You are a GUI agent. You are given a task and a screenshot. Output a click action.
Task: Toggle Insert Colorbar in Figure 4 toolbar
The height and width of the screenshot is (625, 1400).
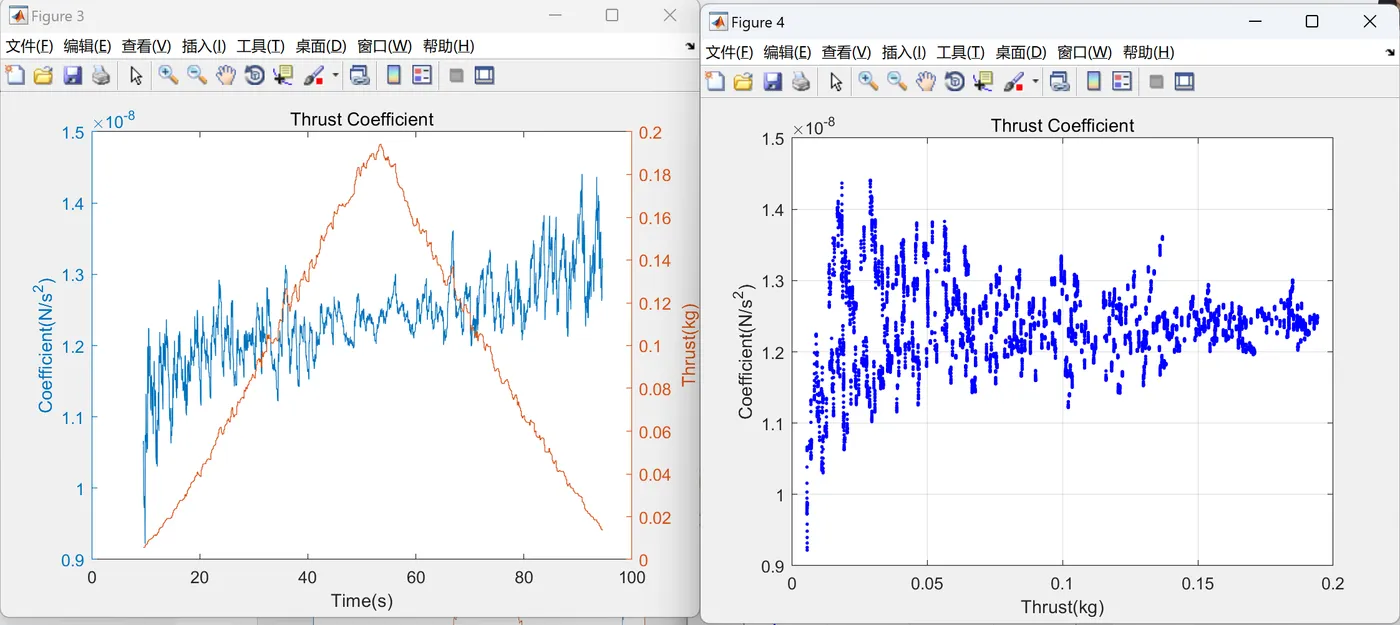[1094, 82]
